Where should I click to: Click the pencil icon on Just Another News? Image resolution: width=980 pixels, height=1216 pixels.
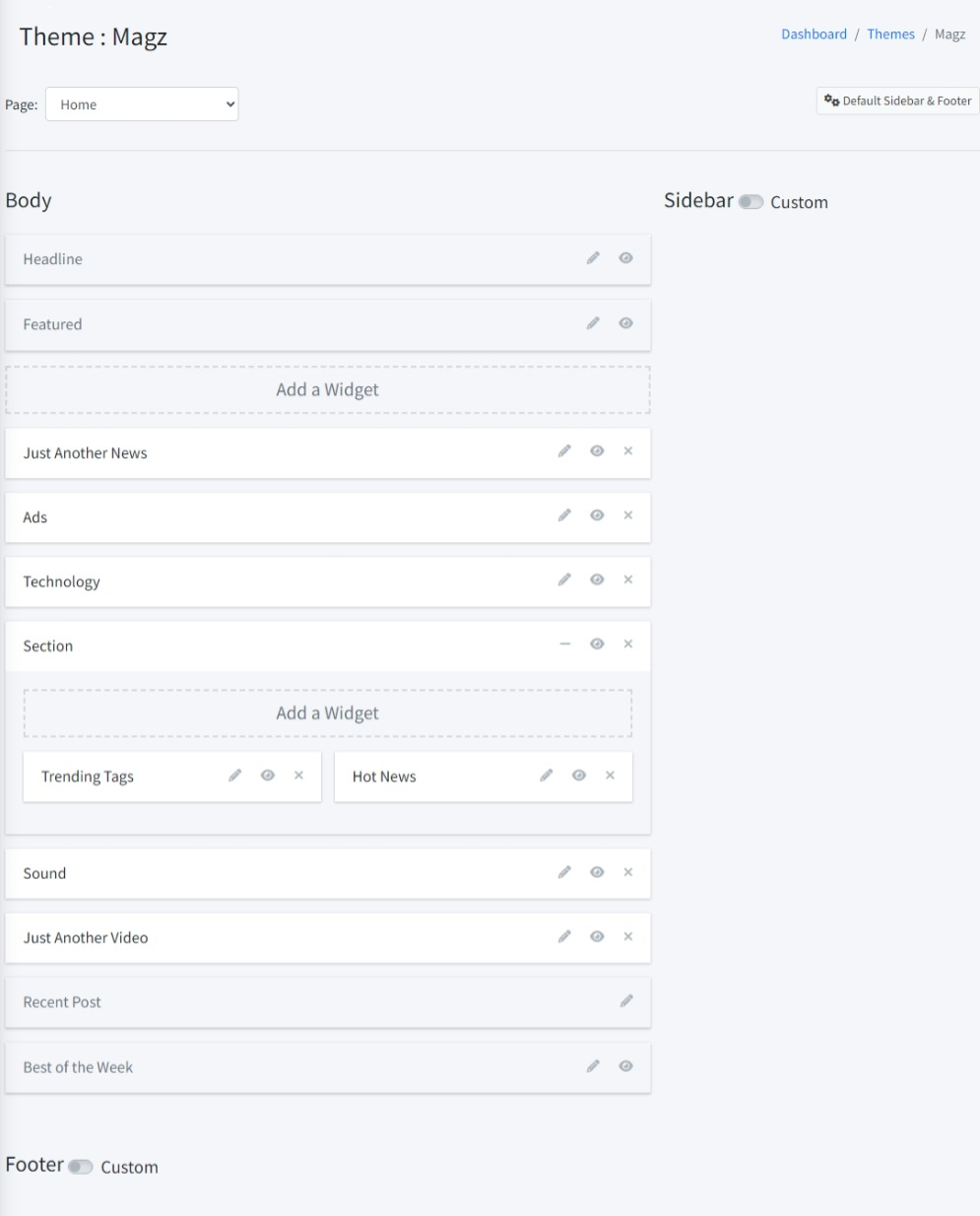[x=564, y=451]
